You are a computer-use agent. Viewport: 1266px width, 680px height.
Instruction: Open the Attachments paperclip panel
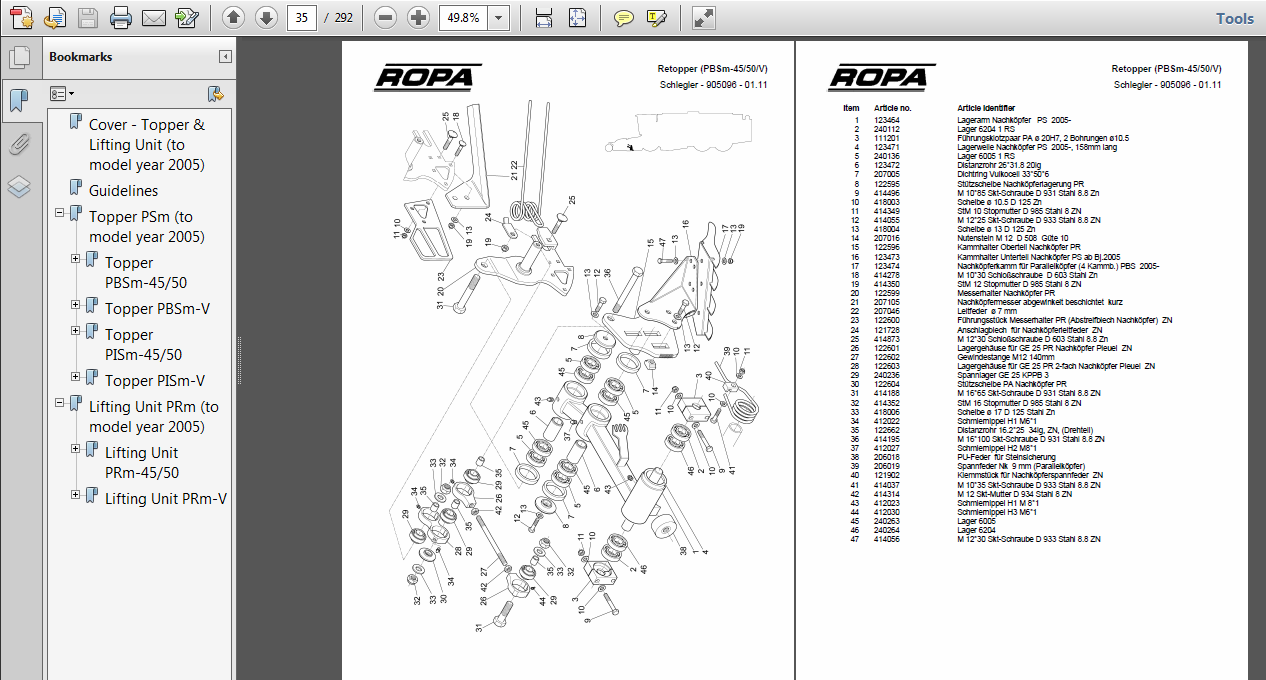pyautogui.click(x=17, y=144)
